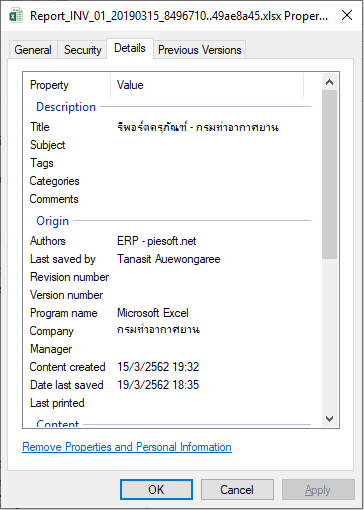
Task: Open Remove Properties and Personal Information link
Action: point(127,447)
